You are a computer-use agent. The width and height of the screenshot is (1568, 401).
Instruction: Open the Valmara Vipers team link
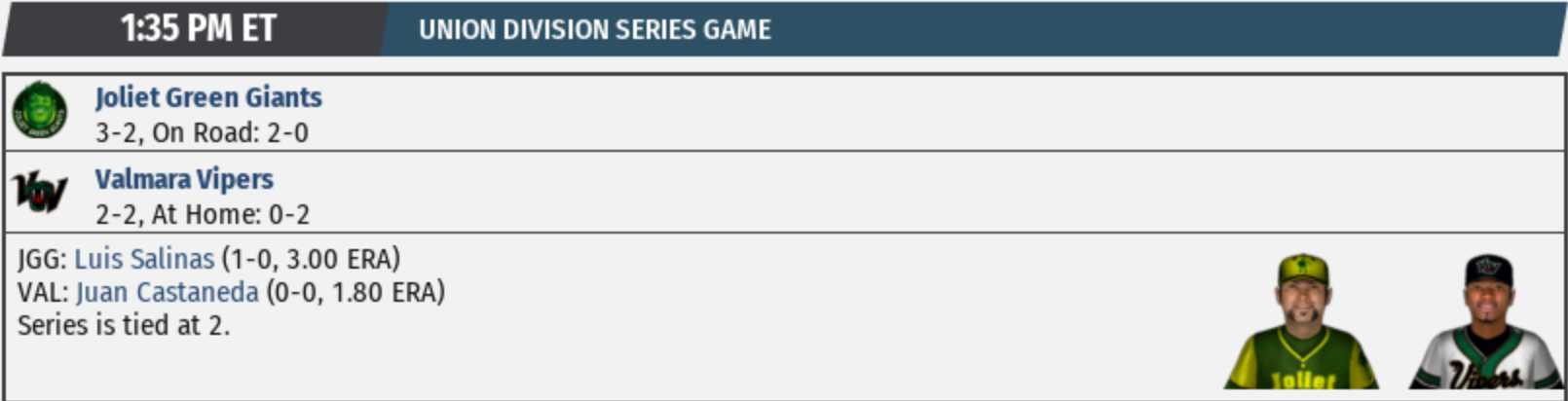184,179
